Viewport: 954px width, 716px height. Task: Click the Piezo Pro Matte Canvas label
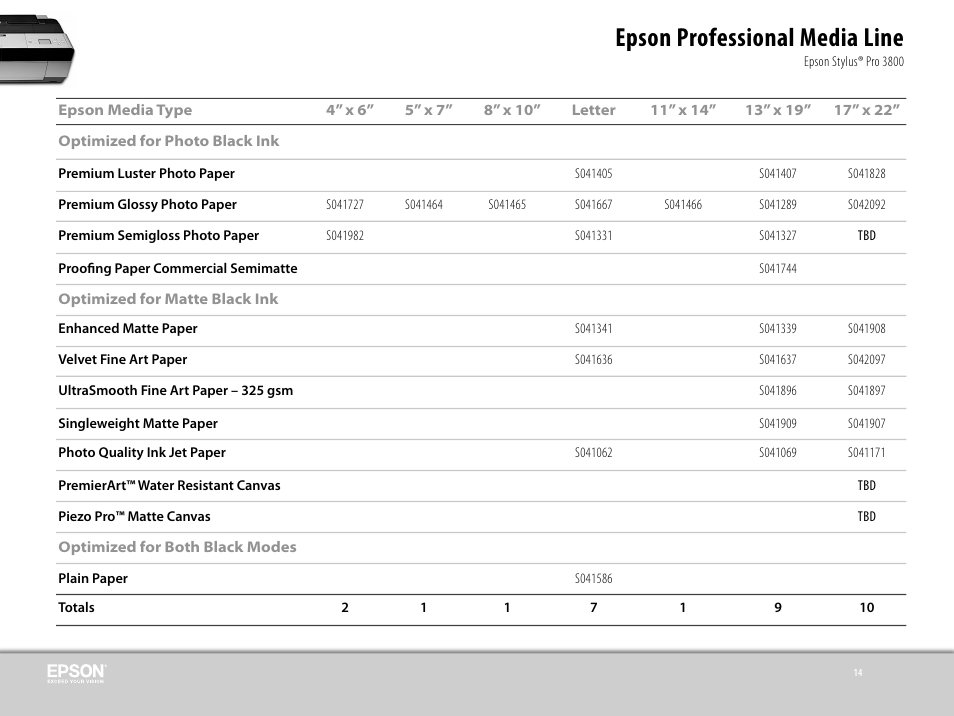[134, 516]
